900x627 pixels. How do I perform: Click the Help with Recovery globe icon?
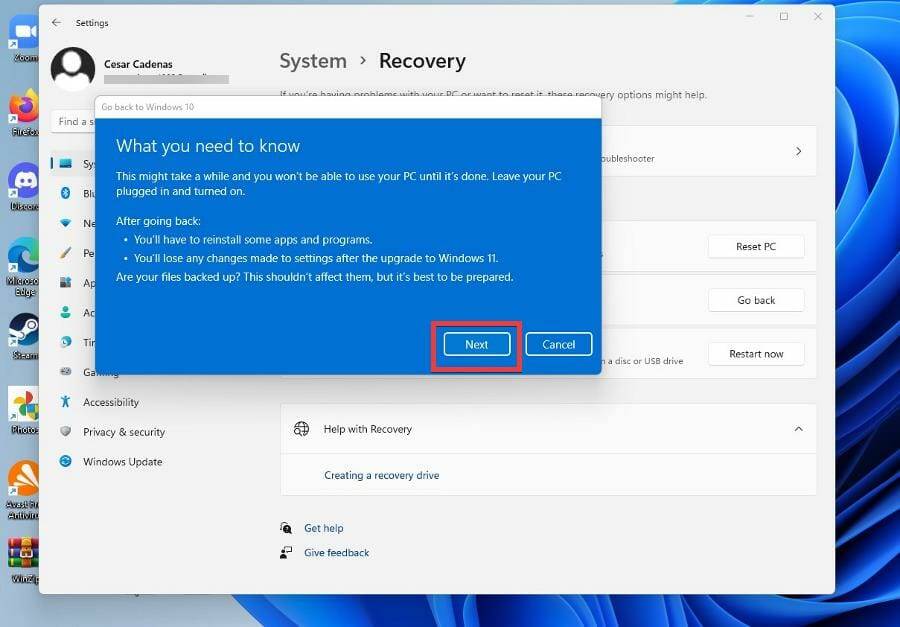pyautogui.click(x=301, y=429)
